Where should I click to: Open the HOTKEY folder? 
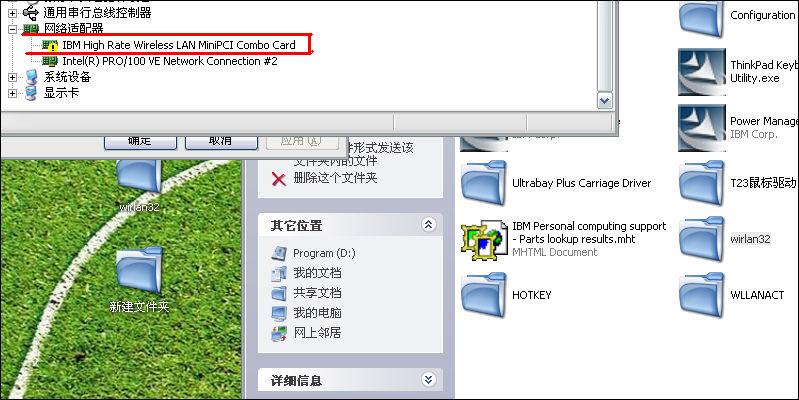pyautogui.click(x=484, y=295)
